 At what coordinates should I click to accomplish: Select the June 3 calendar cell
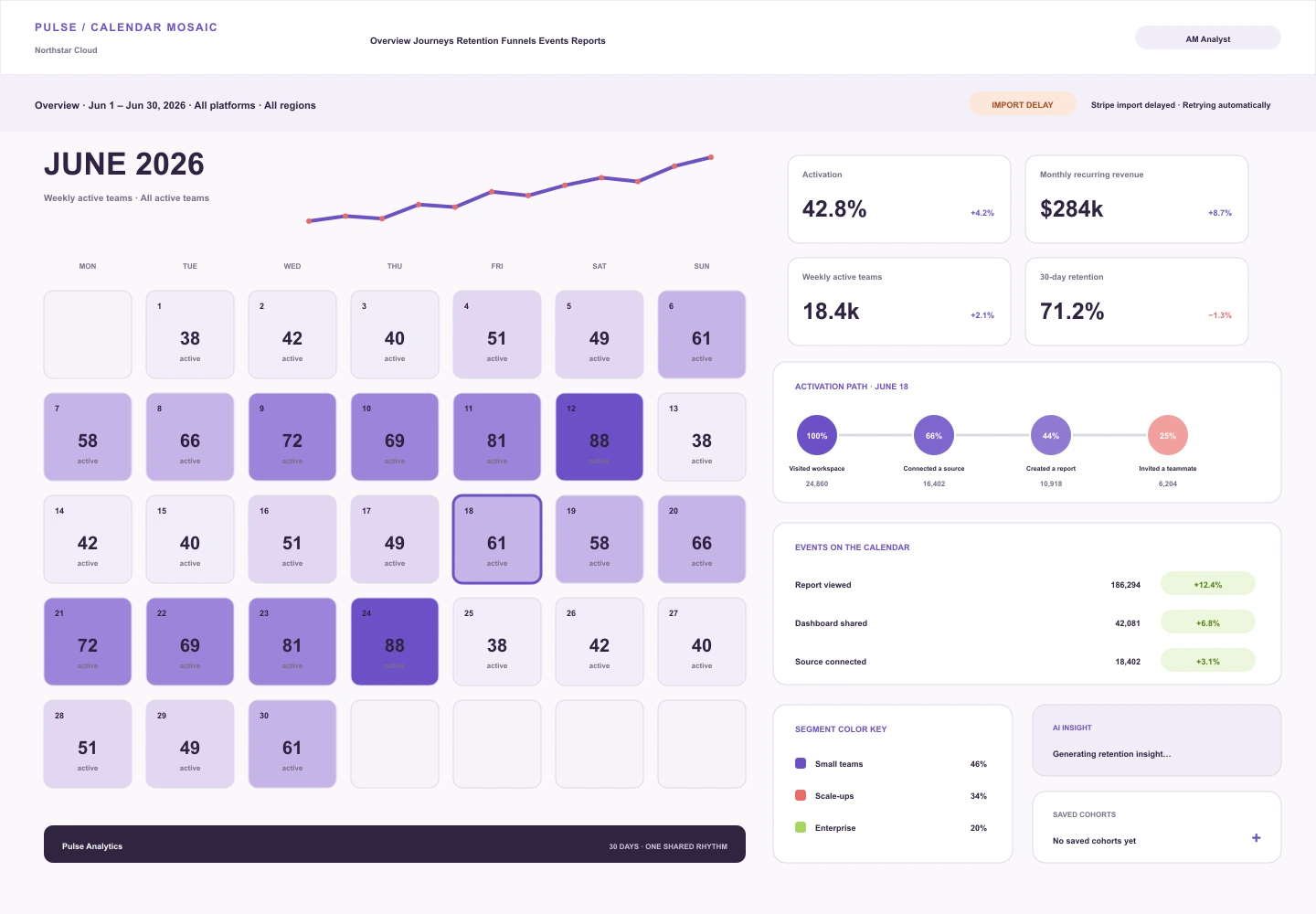(x=395, y=335)
